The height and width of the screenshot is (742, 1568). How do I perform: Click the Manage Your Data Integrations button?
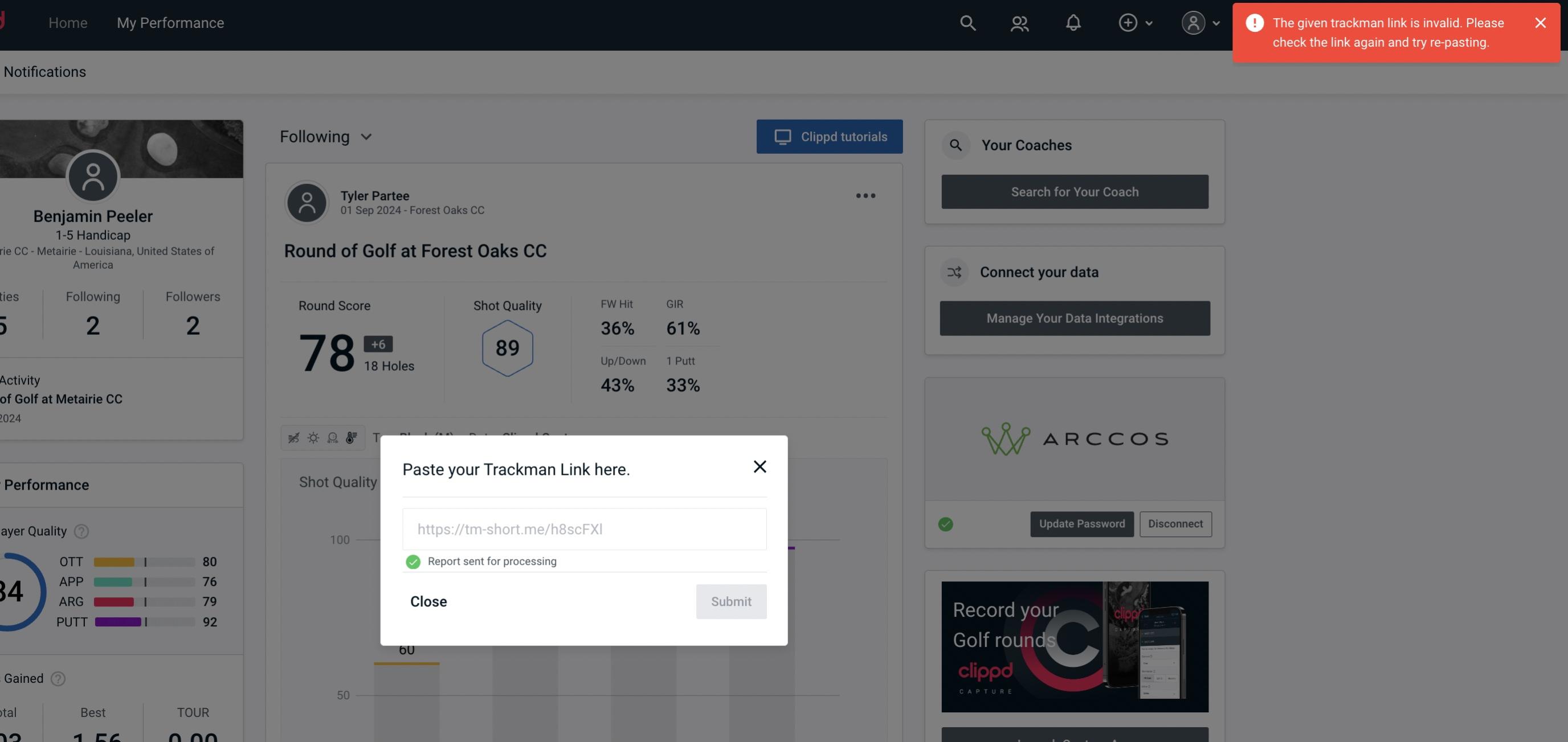tap(1075, 318)
